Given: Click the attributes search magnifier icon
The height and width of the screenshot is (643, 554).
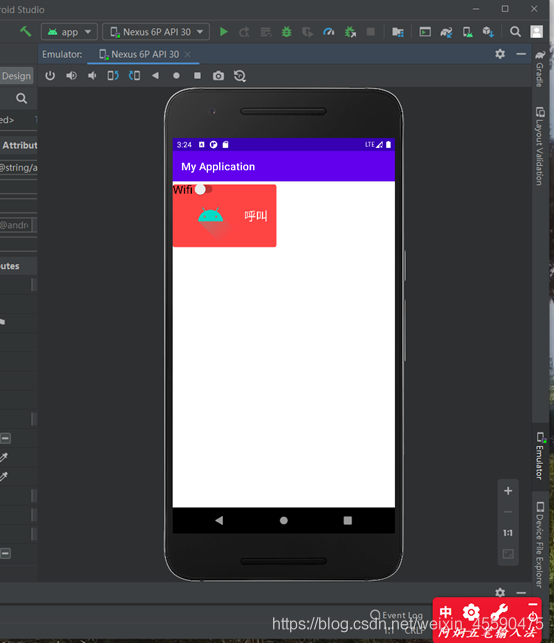Looking at the screenshot, I should [21, 98].
